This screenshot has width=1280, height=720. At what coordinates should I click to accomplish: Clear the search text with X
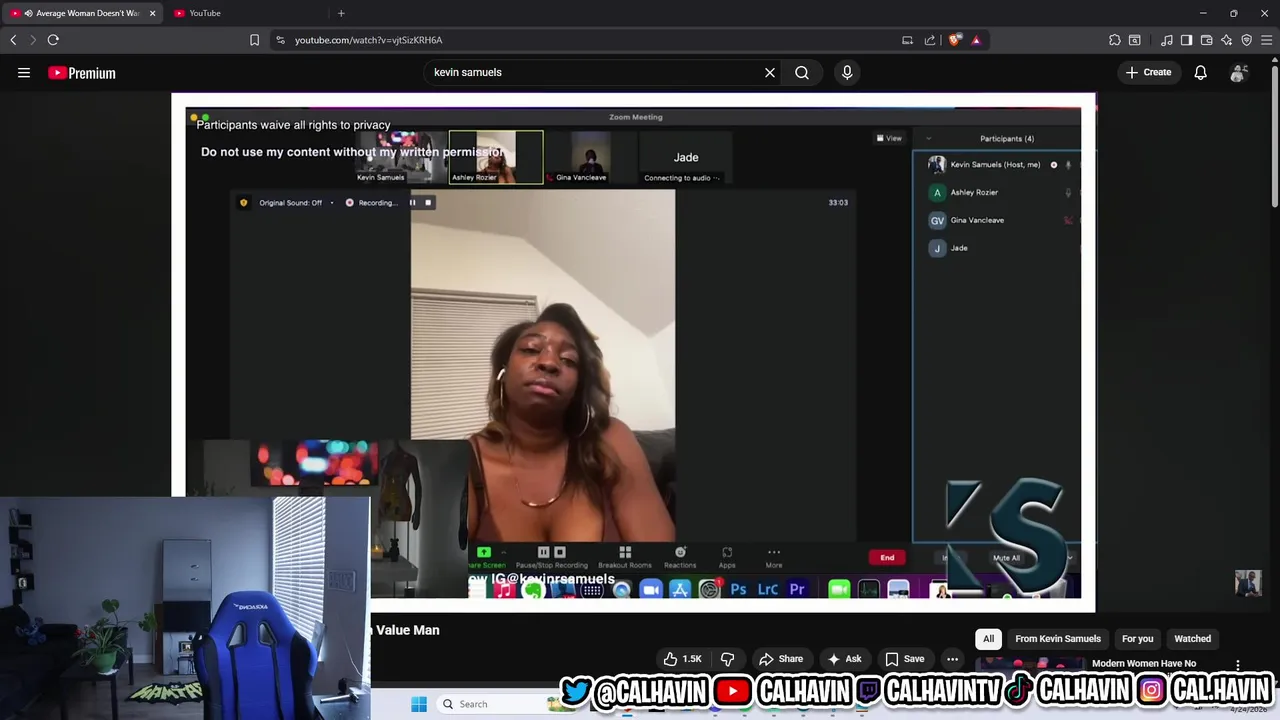(770, 72)
